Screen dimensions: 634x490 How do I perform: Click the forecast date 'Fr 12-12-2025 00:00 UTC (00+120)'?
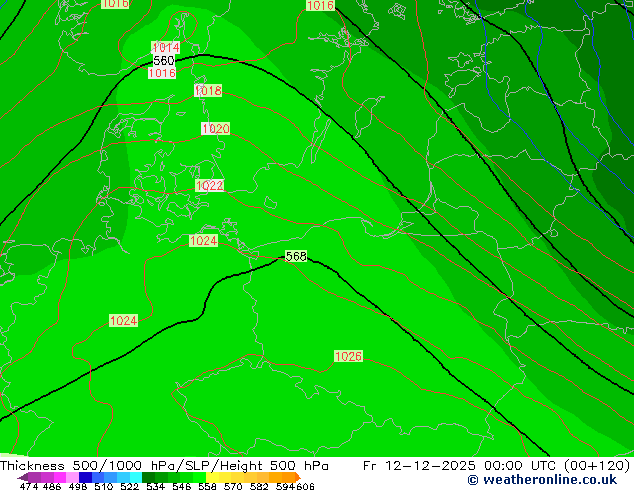coord(497,466)
